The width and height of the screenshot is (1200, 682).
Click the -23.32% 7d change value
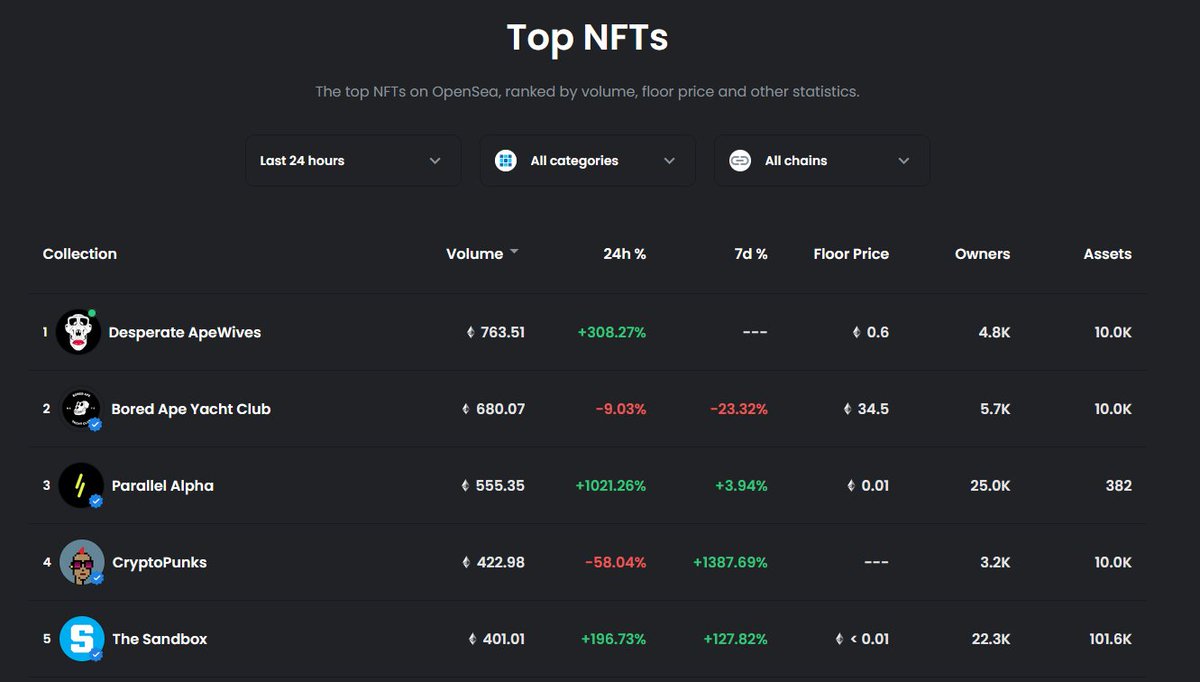tap(739, 409)
